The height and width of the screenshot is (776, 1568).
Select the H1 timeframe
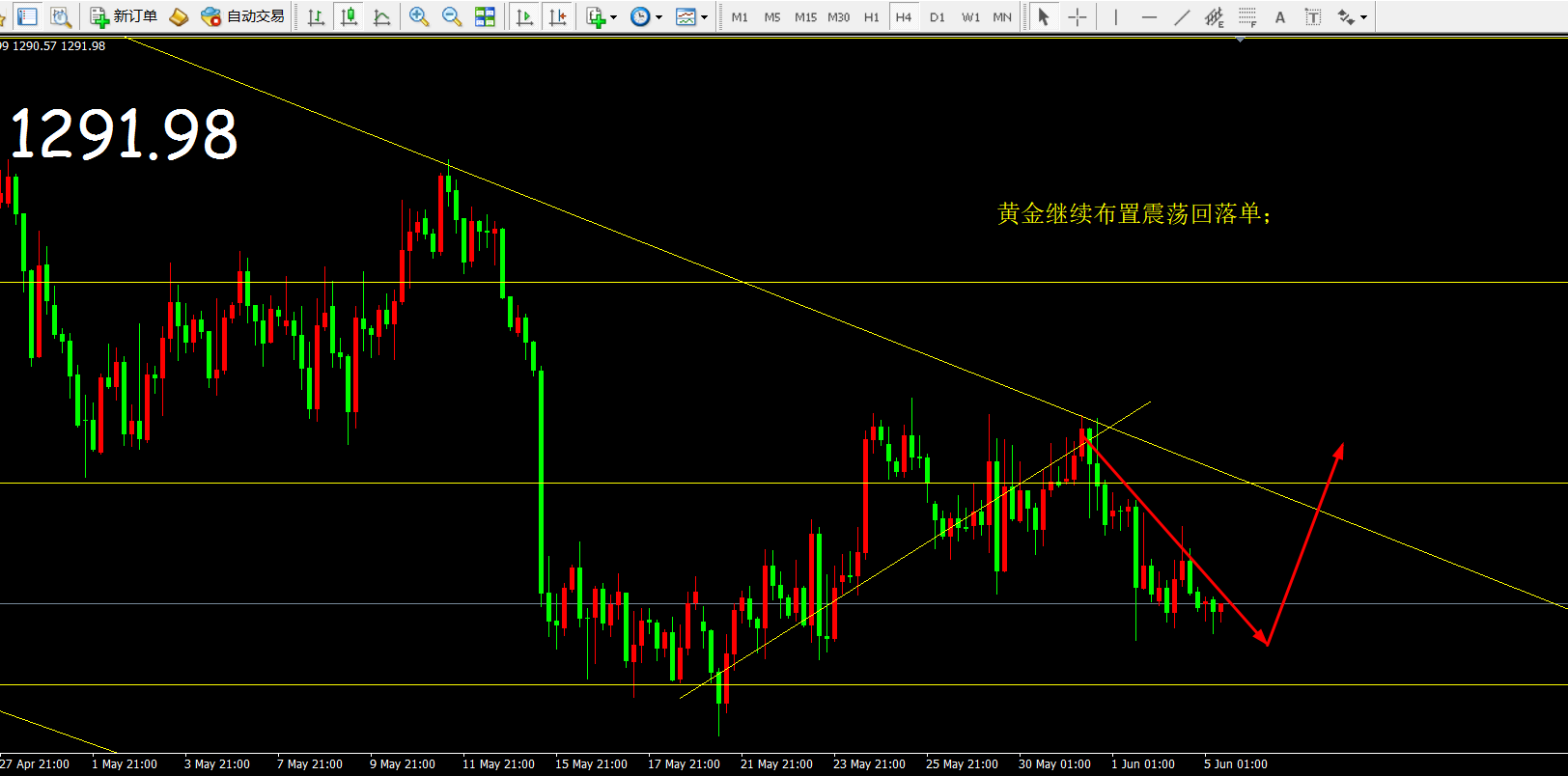point(872,17)
